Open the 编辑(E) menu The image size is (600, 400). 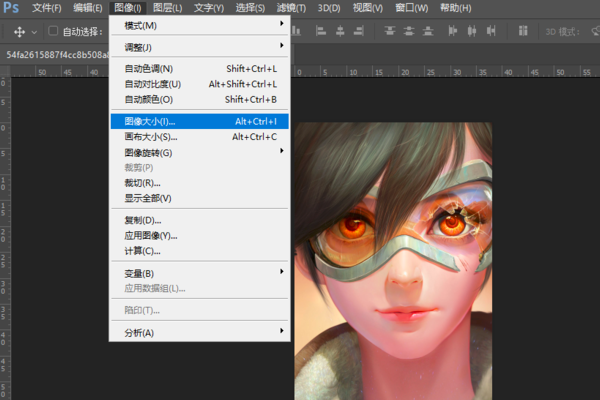88,8
